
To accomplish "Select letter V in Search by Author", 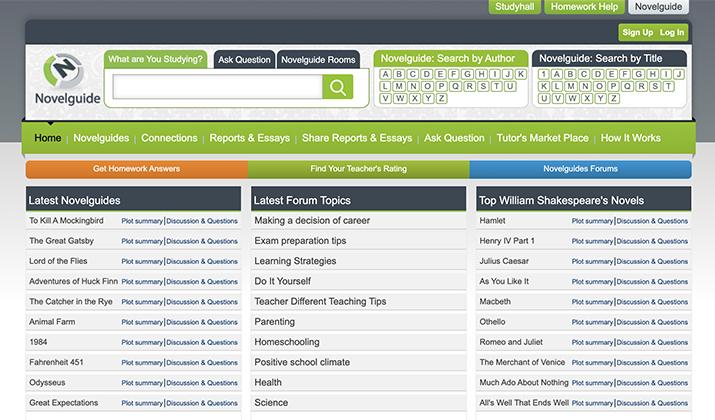I will coord(386,98).
